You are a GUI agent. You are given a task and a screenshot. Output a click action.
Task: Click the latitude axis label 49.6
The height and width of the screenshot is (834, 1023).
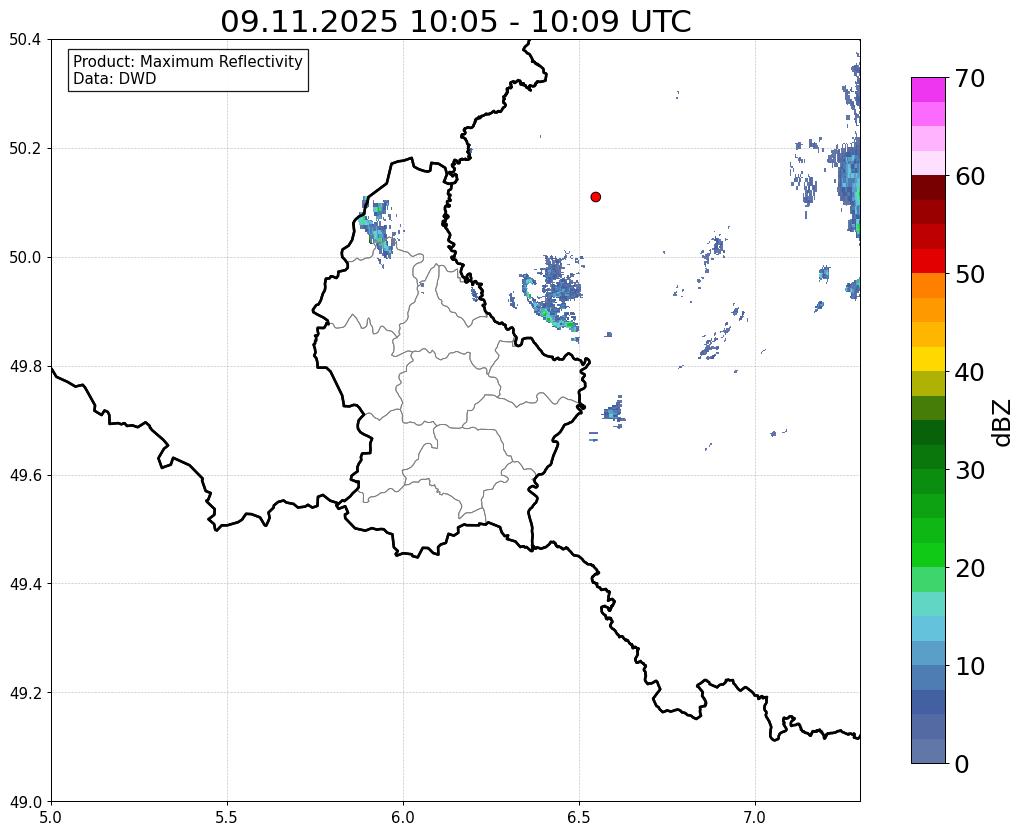click(x=25, y=476)
